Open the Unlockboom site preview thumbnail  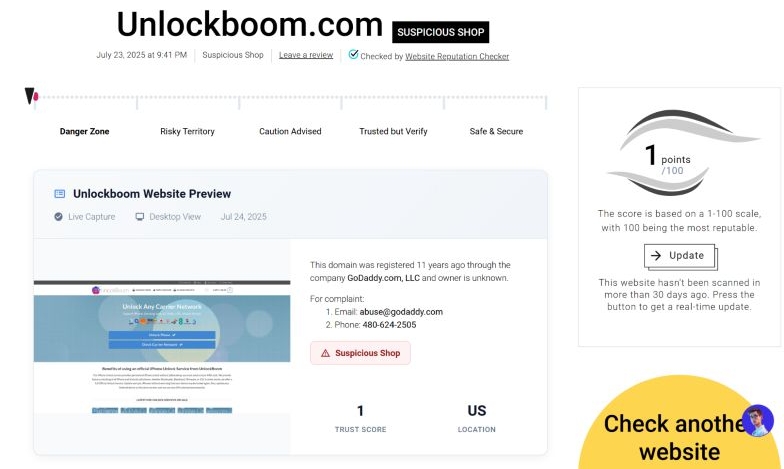click(162, 347)
